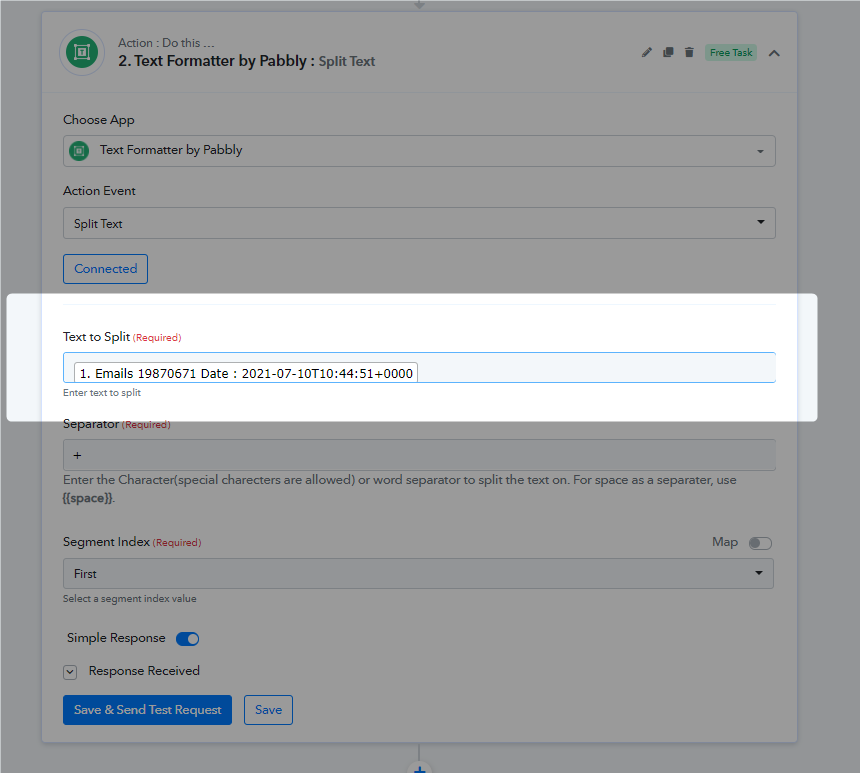Click the small app icon inside Choose App field
The height and width of the screenshot is (773, 860).
[79, 150]
